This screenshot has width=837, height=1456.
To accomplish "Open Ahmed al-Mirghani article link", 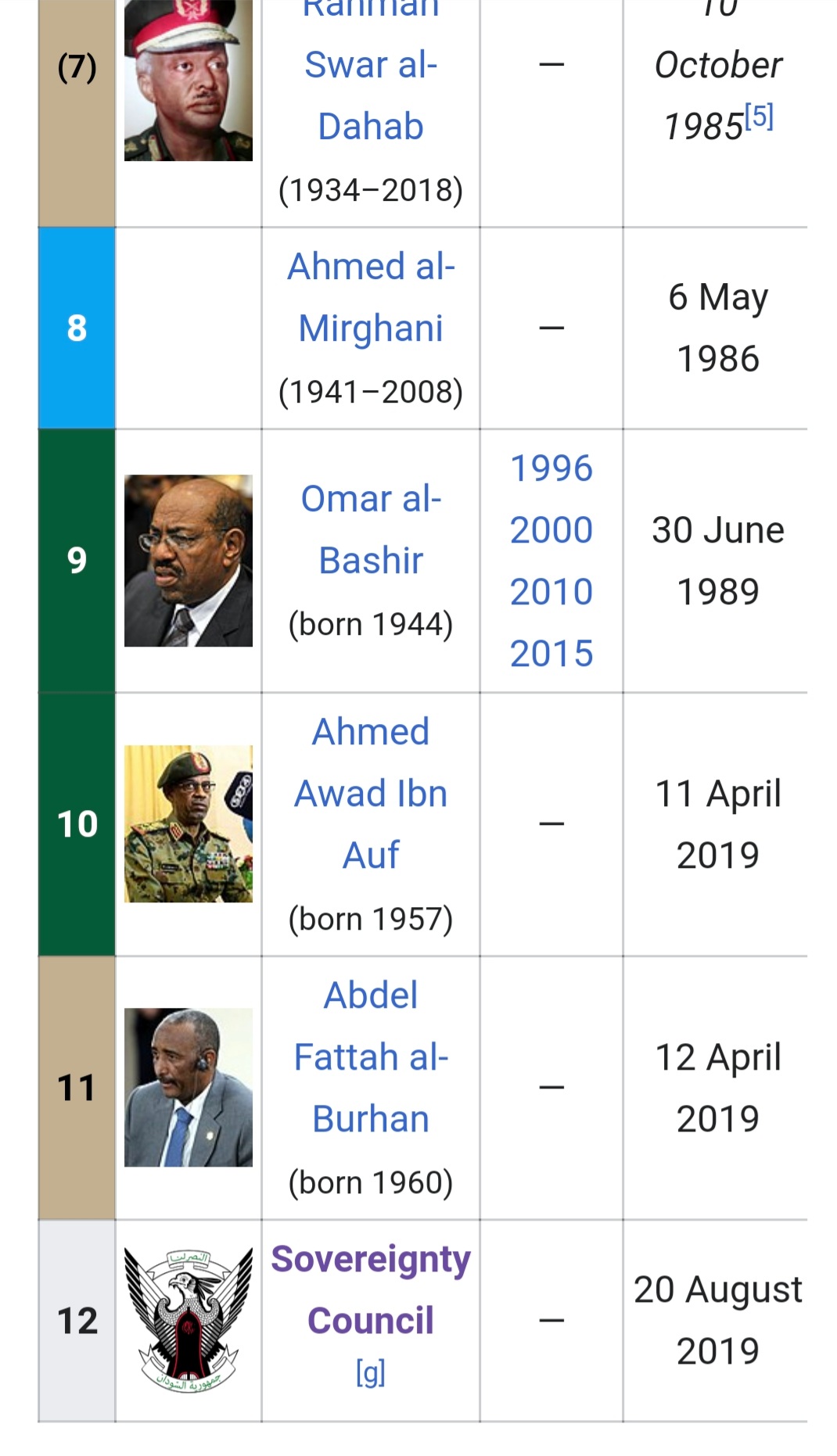I will pyautogui.click(x=371, y=297).
